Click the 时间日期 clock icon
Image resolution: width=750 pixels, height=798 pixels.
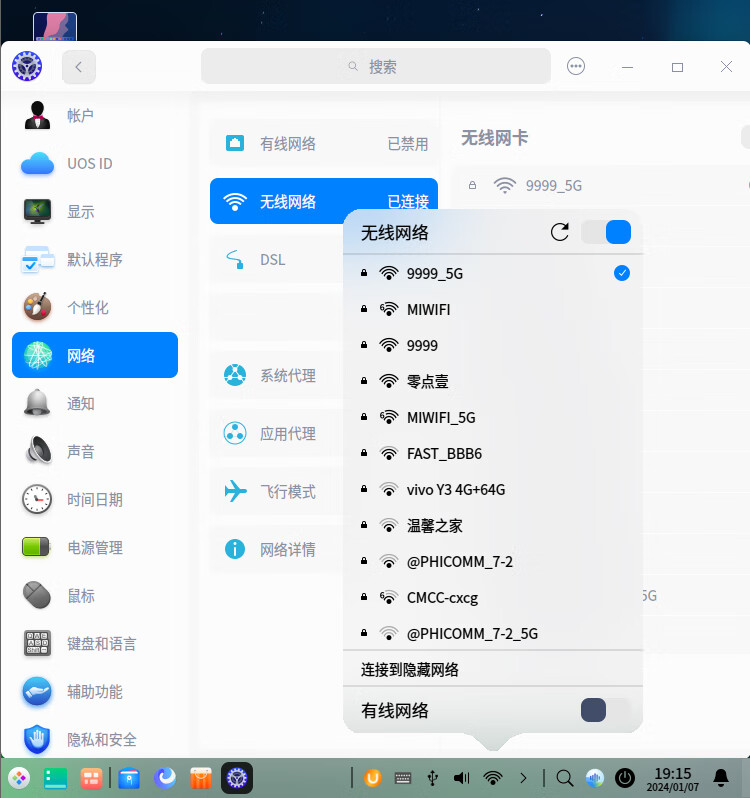click(x=37, y=499)
